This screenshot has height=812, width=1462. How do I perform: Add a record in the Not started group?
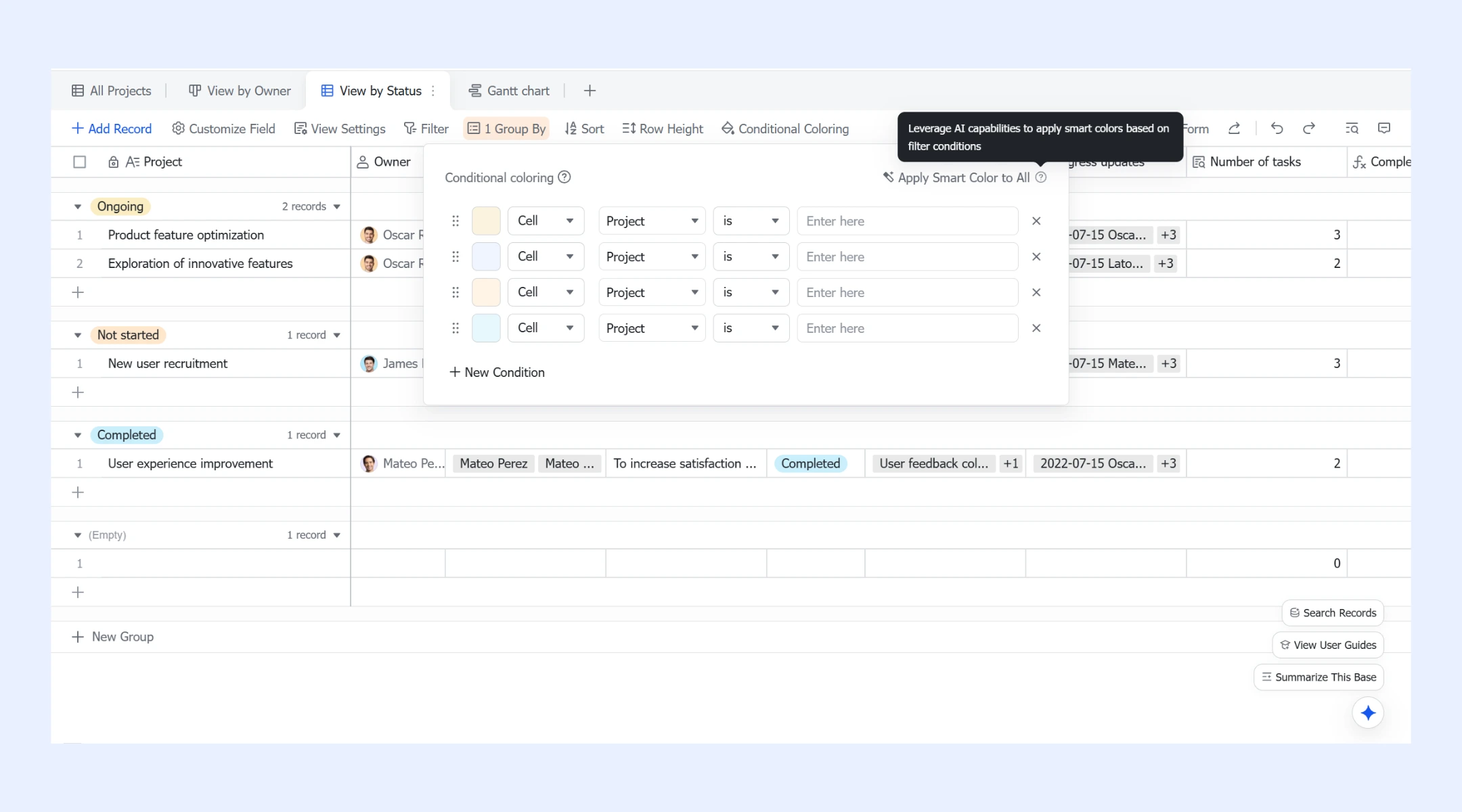pyautogui.click(x=78, y=392)
